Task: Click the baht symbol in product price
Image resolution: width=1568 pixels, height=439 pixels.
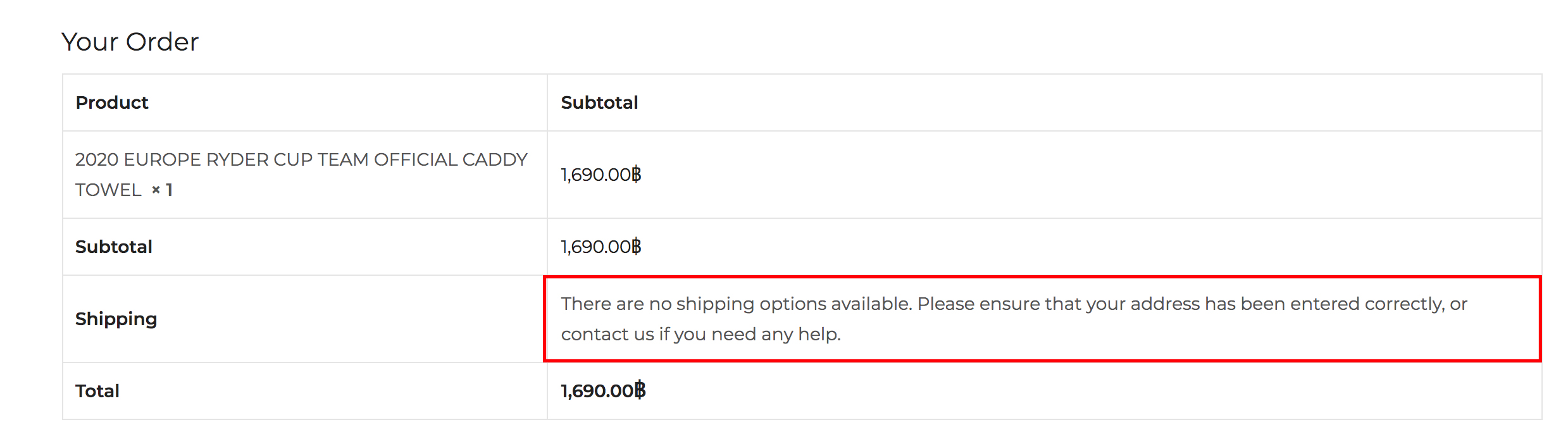Action: point(636,174)
